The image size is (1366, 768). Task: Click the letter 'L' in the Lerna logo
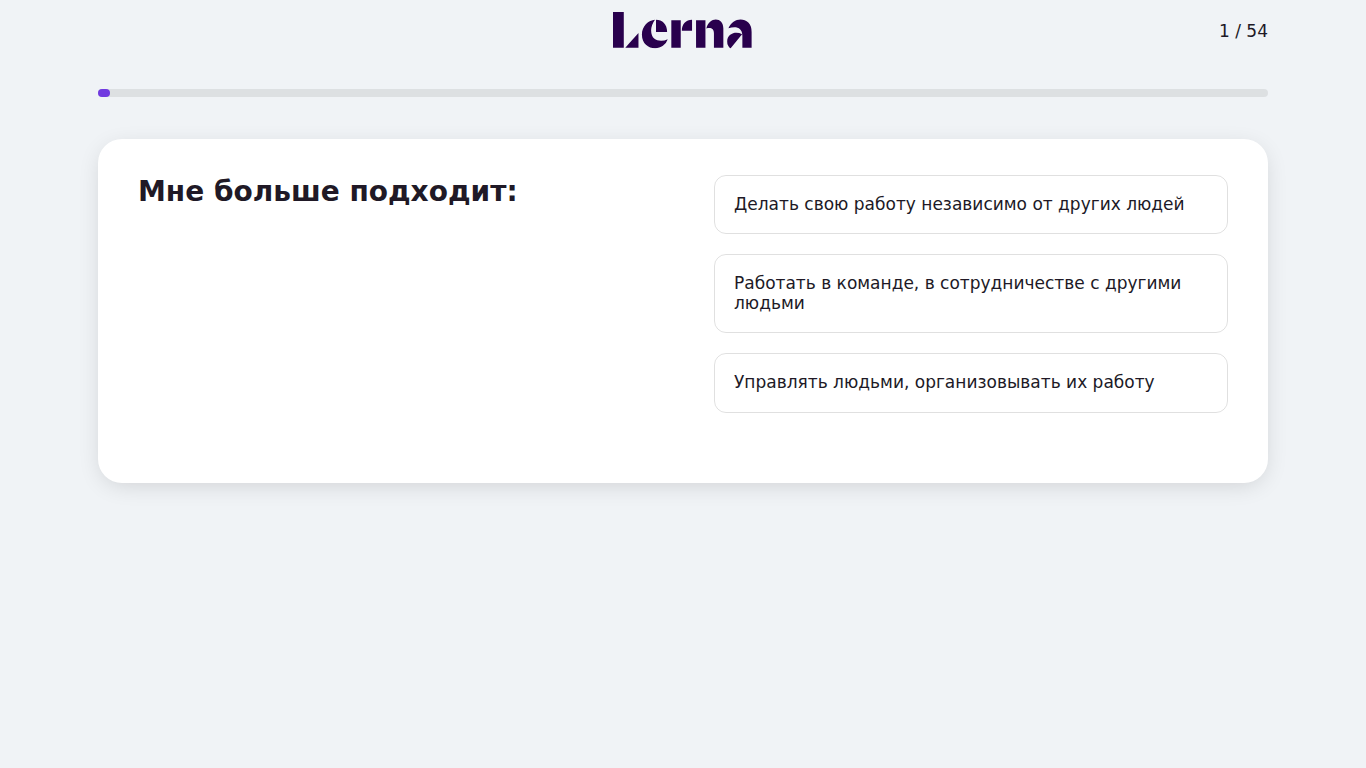[x=626, y=30]
